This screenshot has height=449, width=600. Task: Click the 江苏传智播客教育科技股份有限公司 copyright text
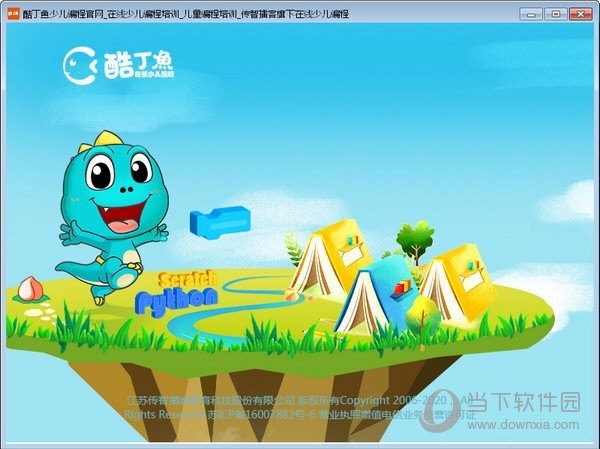click(x=210, y=400)
